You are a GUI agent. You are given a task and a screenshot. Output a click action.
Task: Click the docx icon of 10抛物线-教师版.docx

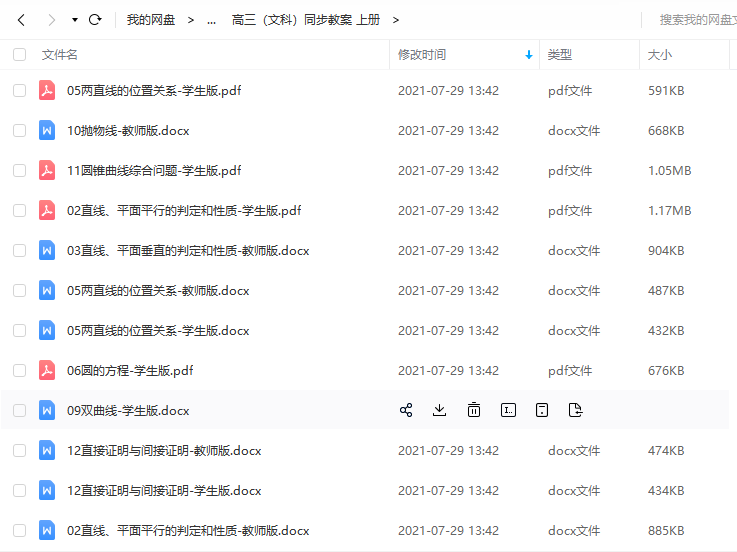tap(47, 130)
